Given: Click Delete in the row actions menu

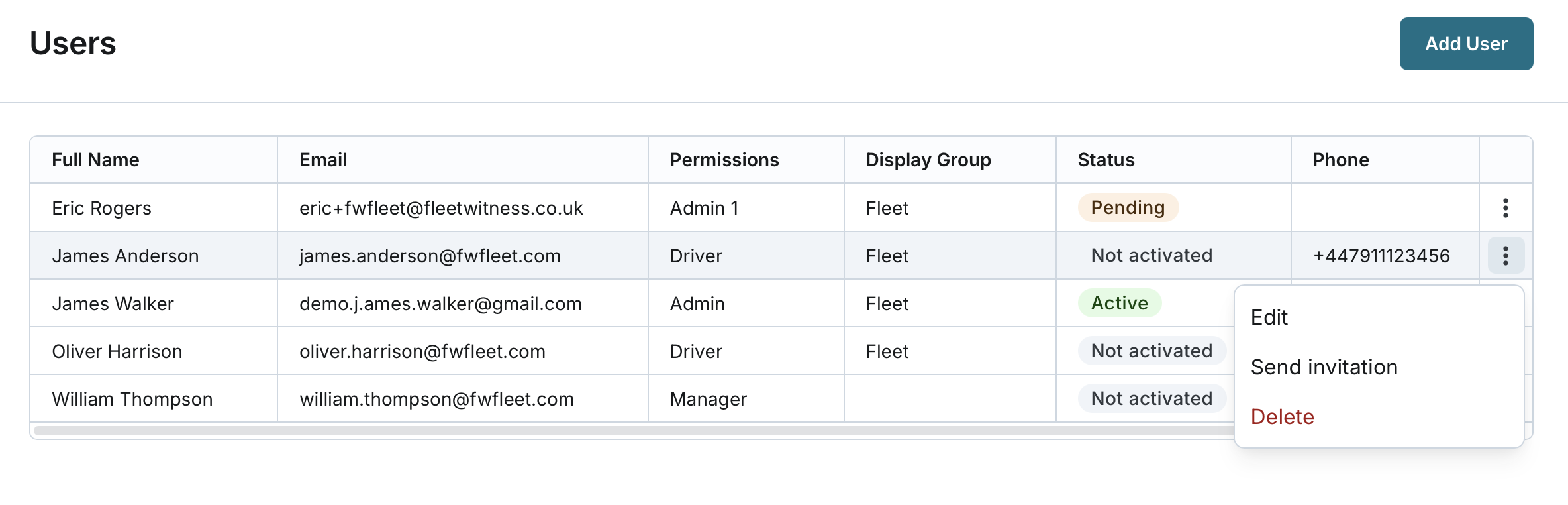Looking at the screenshot, I should [x=1282, y=417].
